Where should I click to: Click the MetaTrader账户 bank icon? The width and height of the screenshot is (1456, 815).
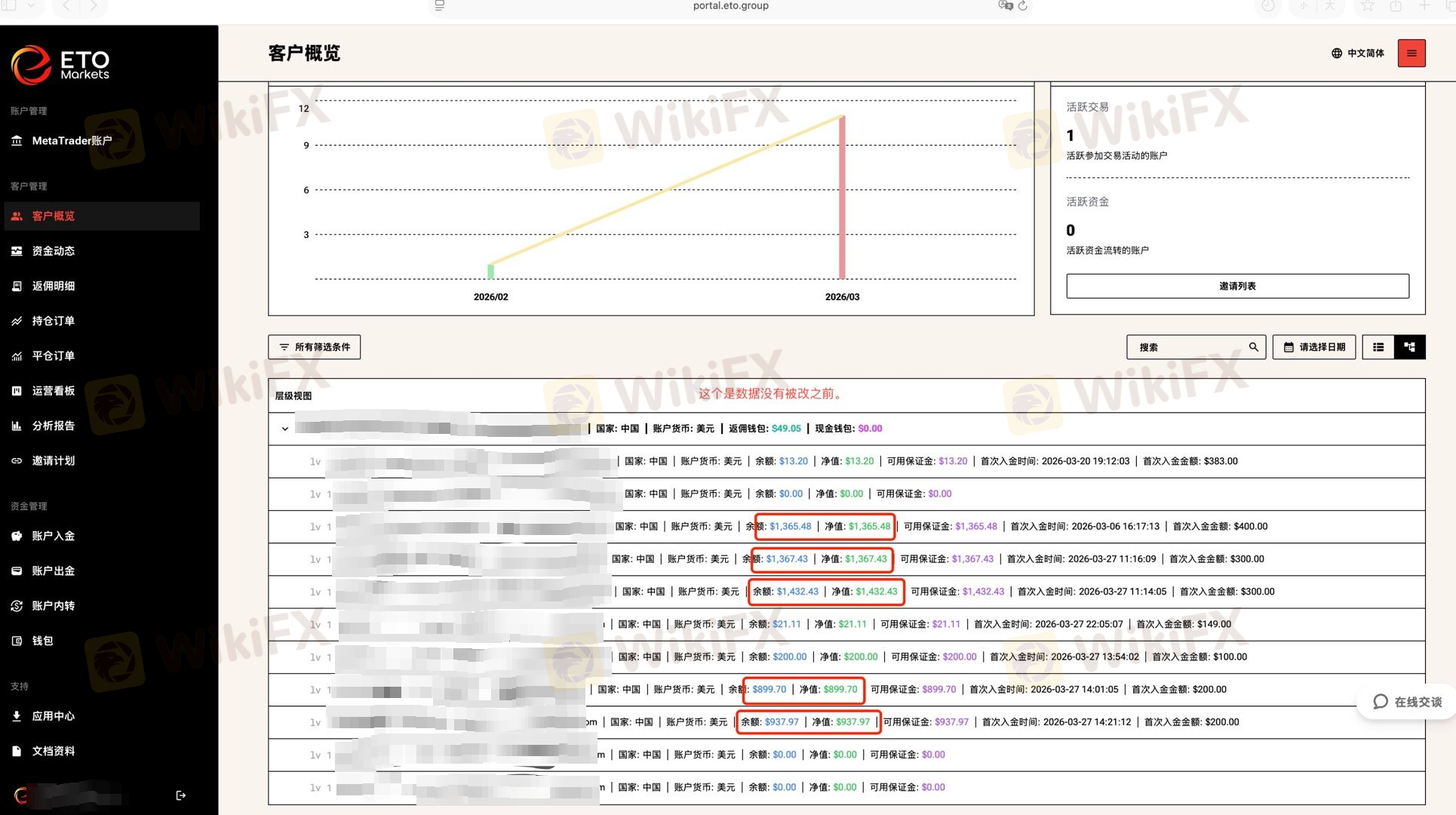[17, 141]
